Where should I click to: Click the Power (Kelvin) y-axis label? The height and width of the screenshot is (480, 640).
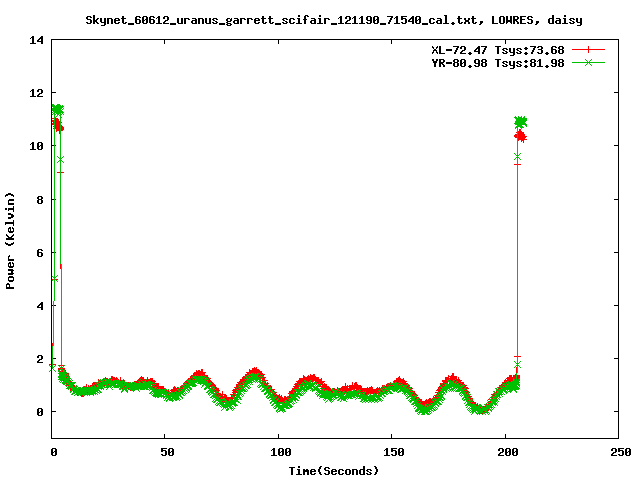point(10,241)
